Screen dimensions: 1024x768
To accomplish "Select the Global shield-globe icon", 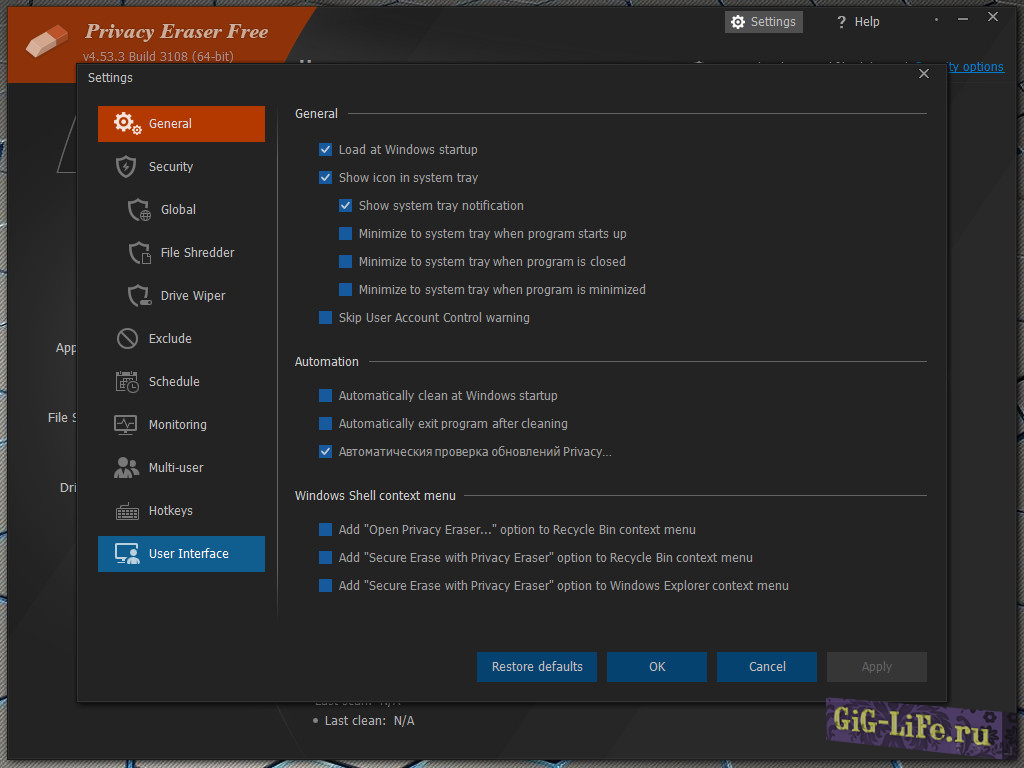I will 139,210.
